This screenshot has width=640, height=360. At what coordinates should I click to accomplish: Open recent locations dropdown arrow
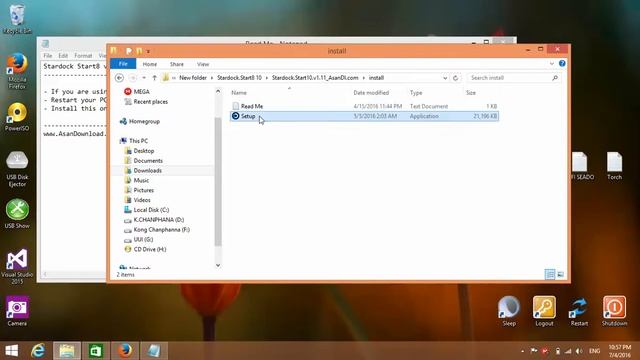(144, 78)
